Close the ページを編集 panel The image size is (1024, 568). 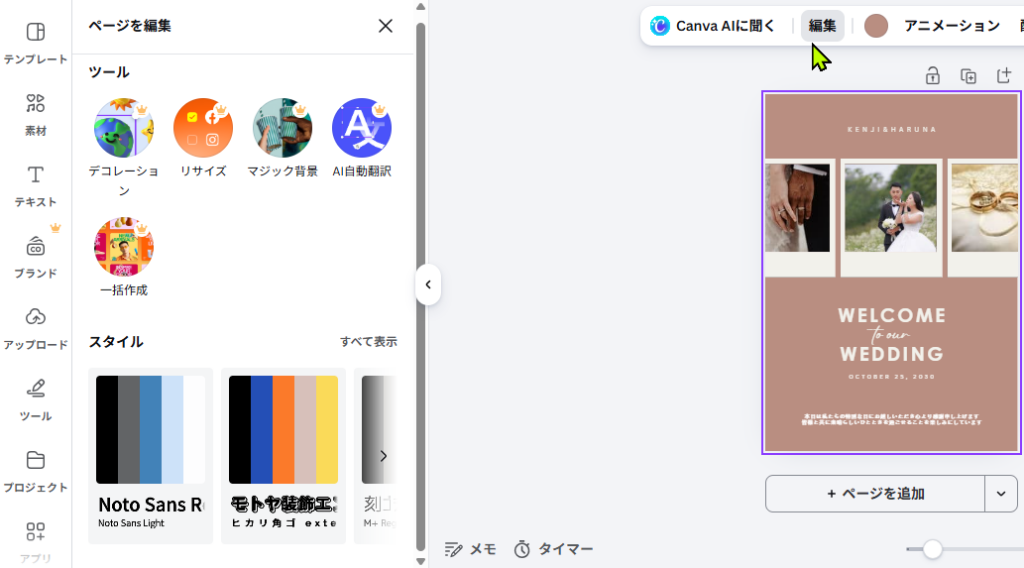[385, 25]
